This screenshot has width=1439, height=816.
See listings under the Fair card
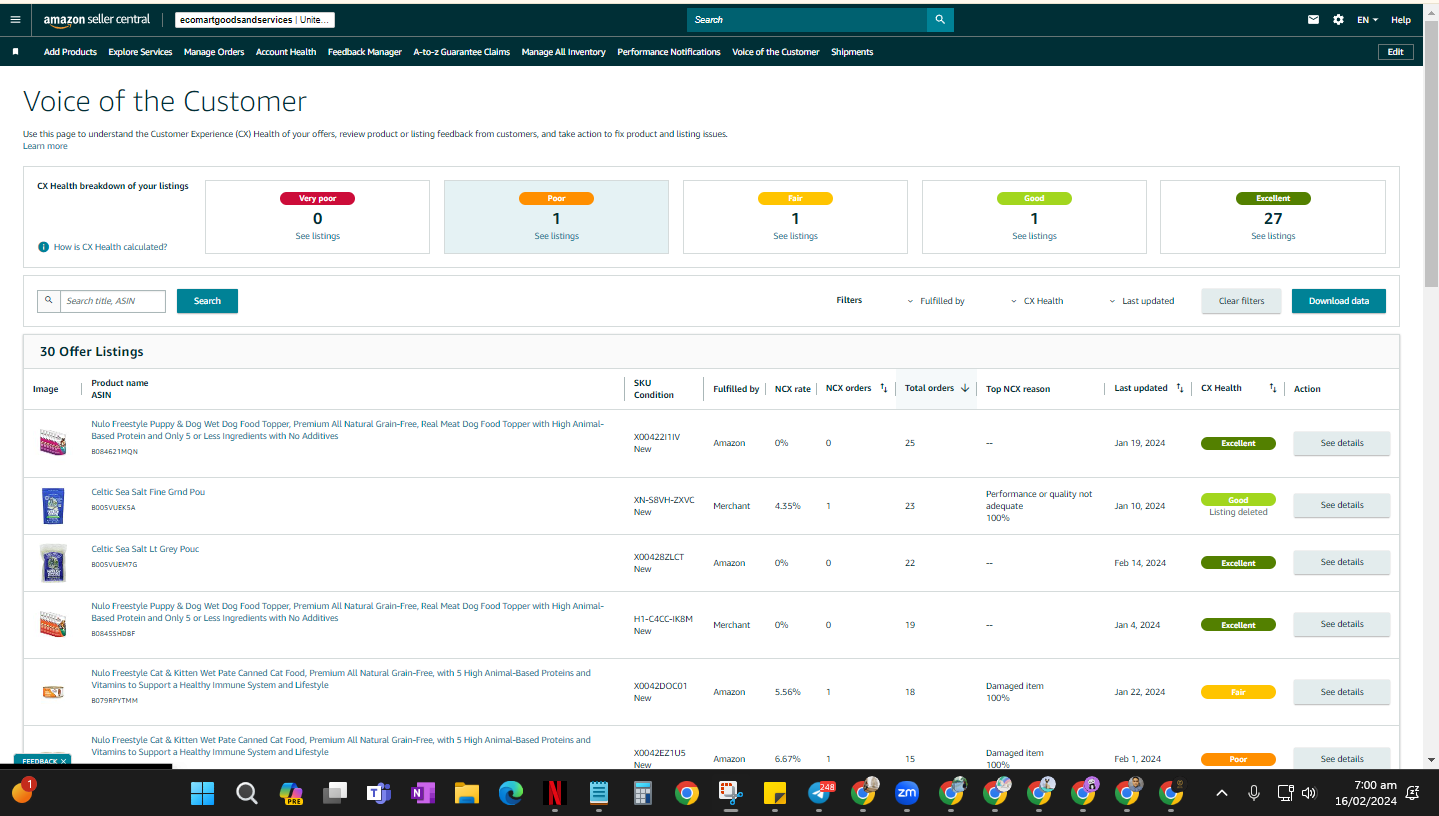(795, 236)
